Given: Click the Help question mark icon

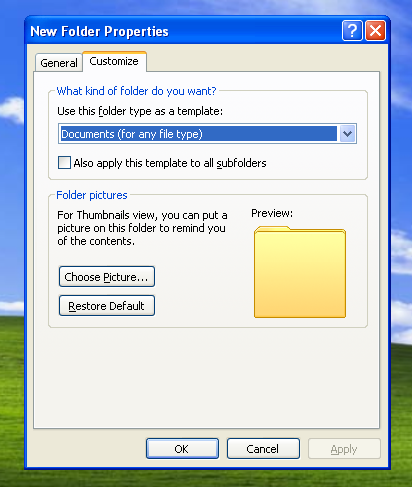Looking at the screenshot, I should click(352, 31).
